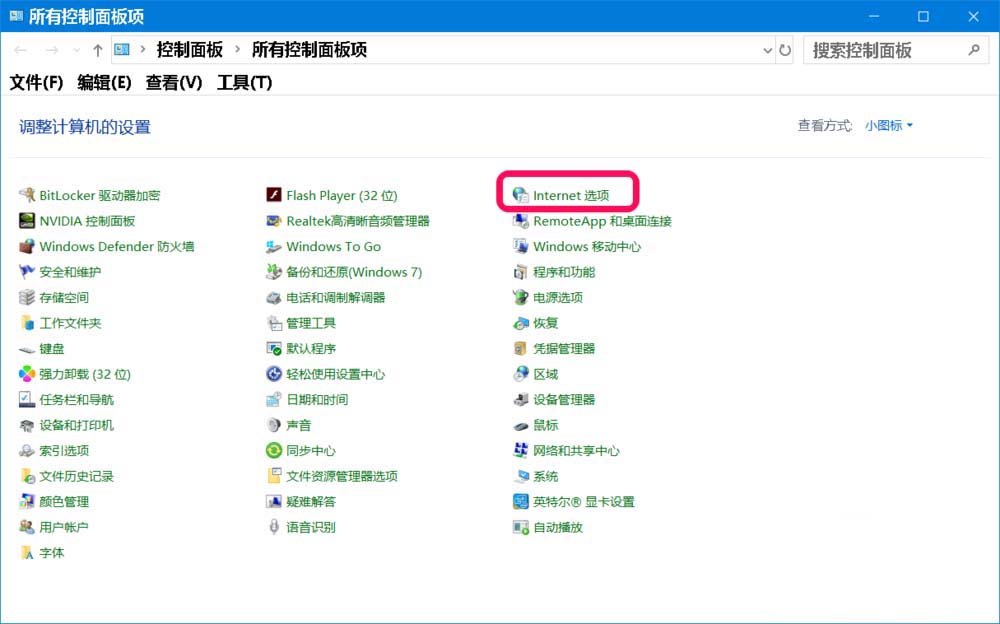This screenshot has height=624, width=1000.
Task: Click the 默认程序 icon
Action: pos(274,348)
